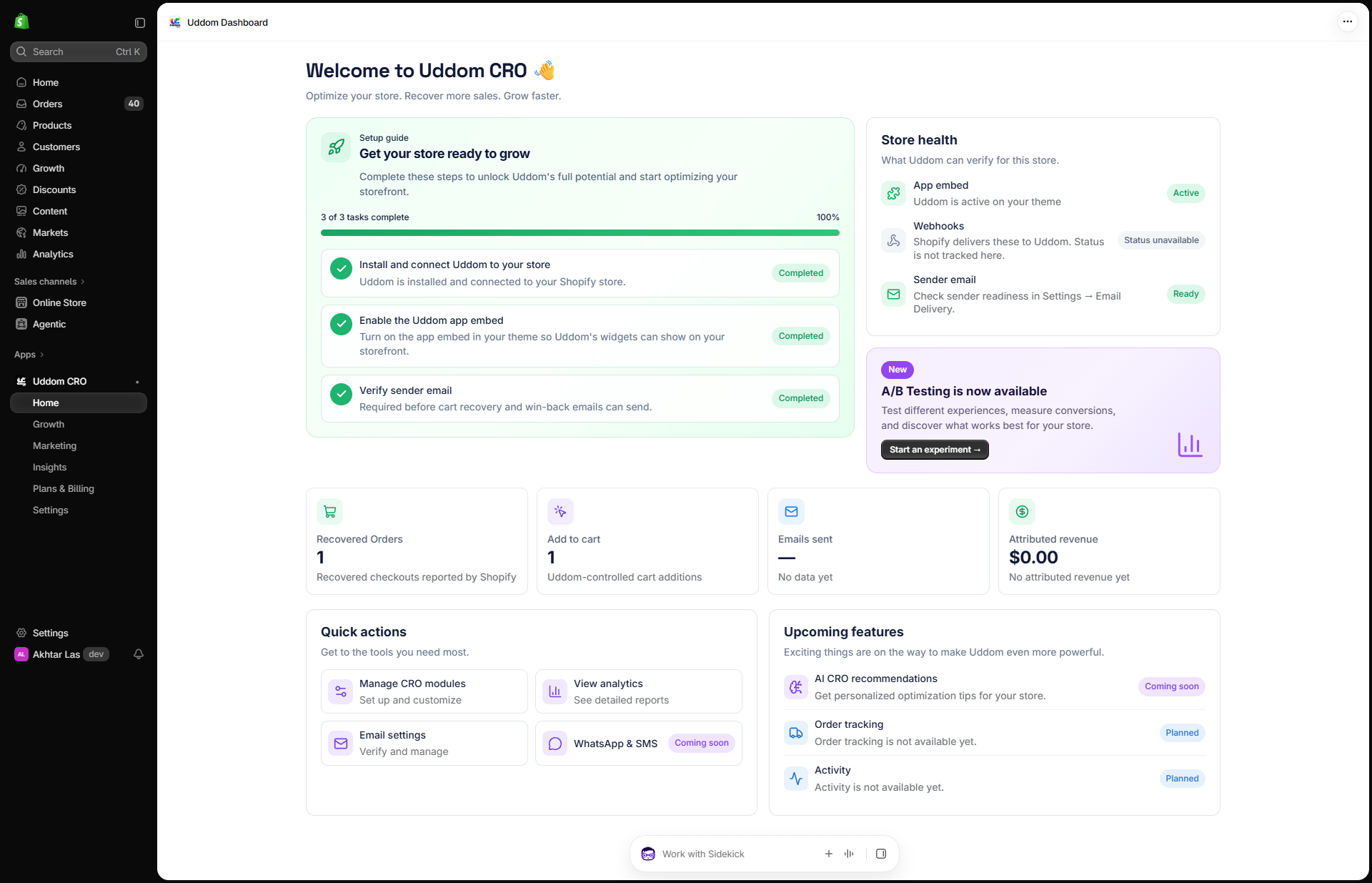Open Plans & Billing under Uddom CRO
This screenshot has width=1372, height=883.
[x=79, y=488]
